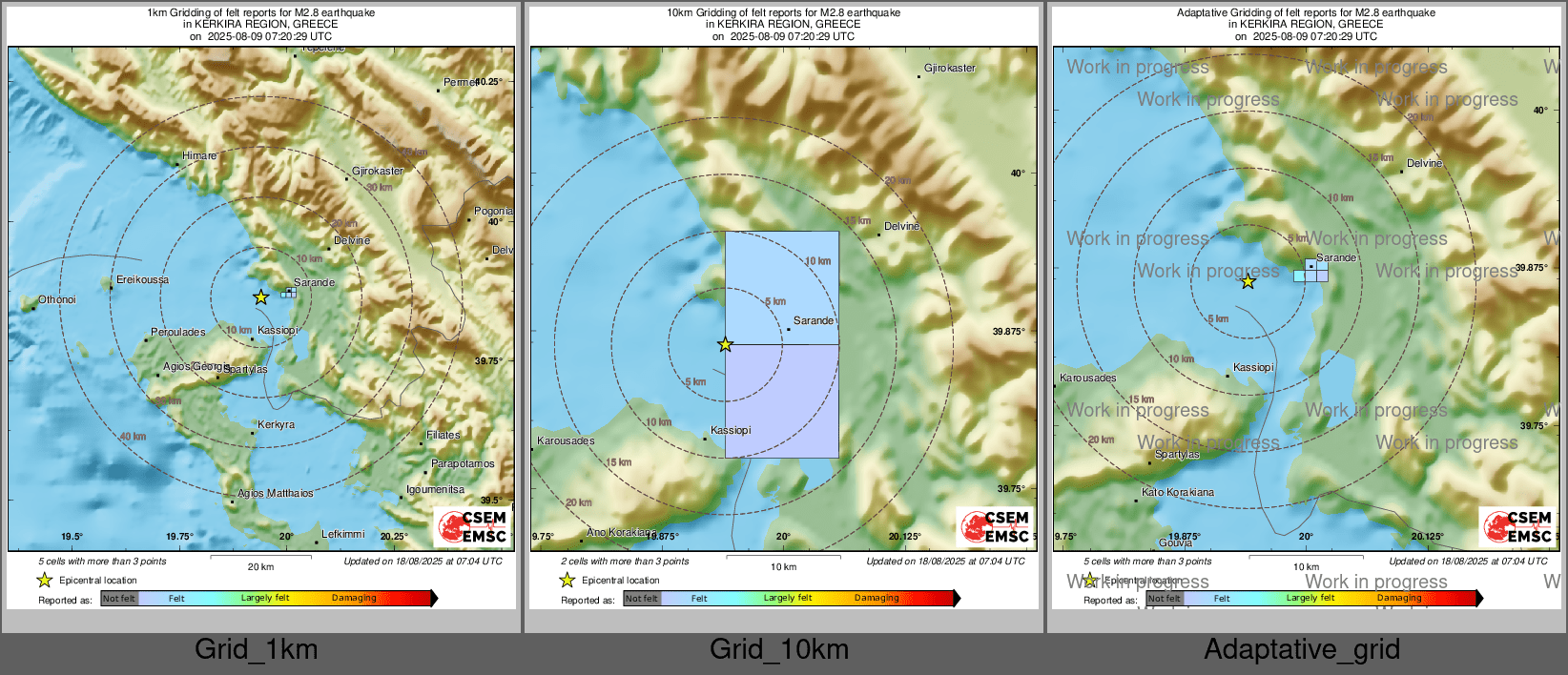The width and height of the screenshot is (1568, 675).
Task: Click the 'Parapotamos' label on the 1km map
Action: [x=463, y=463]
